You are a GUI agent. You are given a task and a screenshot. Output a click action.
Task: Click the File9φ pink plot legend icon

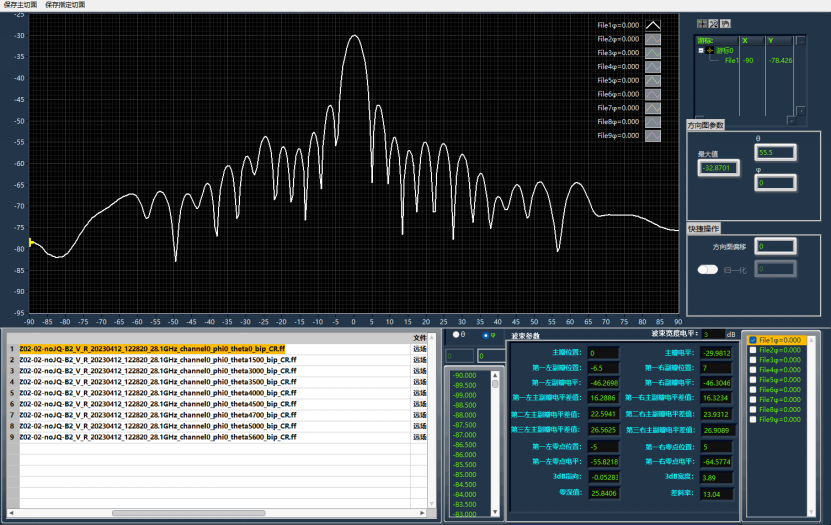pos(653,135)
